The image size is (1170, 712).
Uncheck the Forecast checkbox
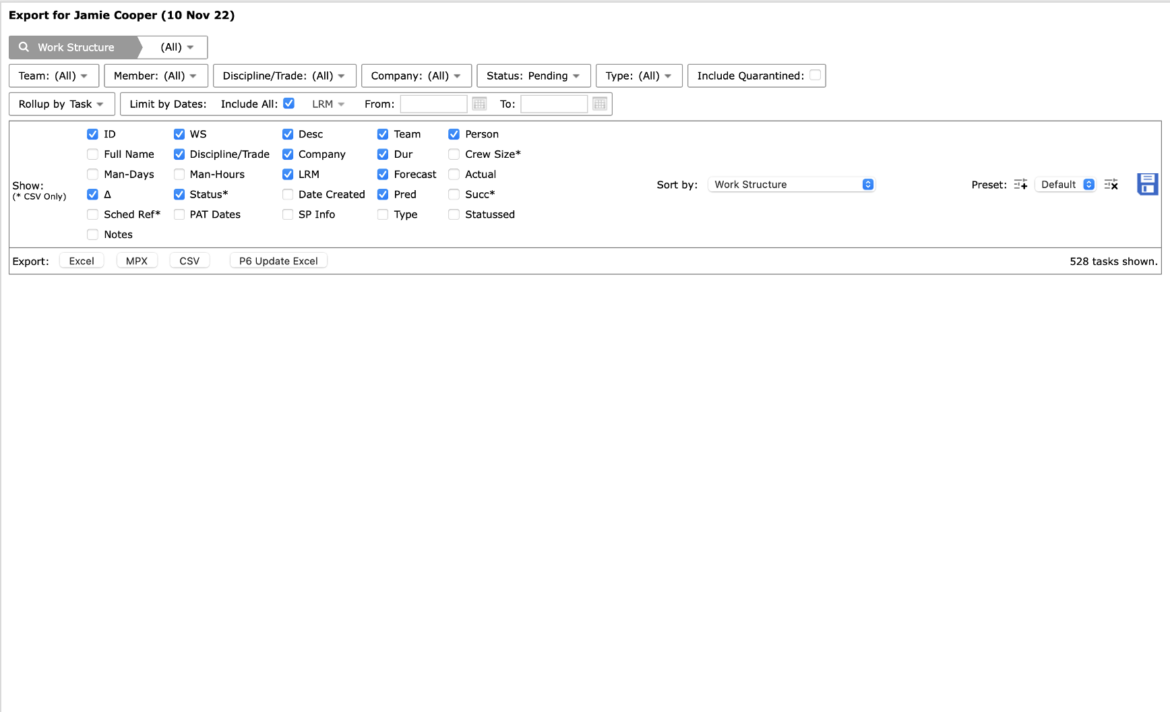[x=383, y=175]
